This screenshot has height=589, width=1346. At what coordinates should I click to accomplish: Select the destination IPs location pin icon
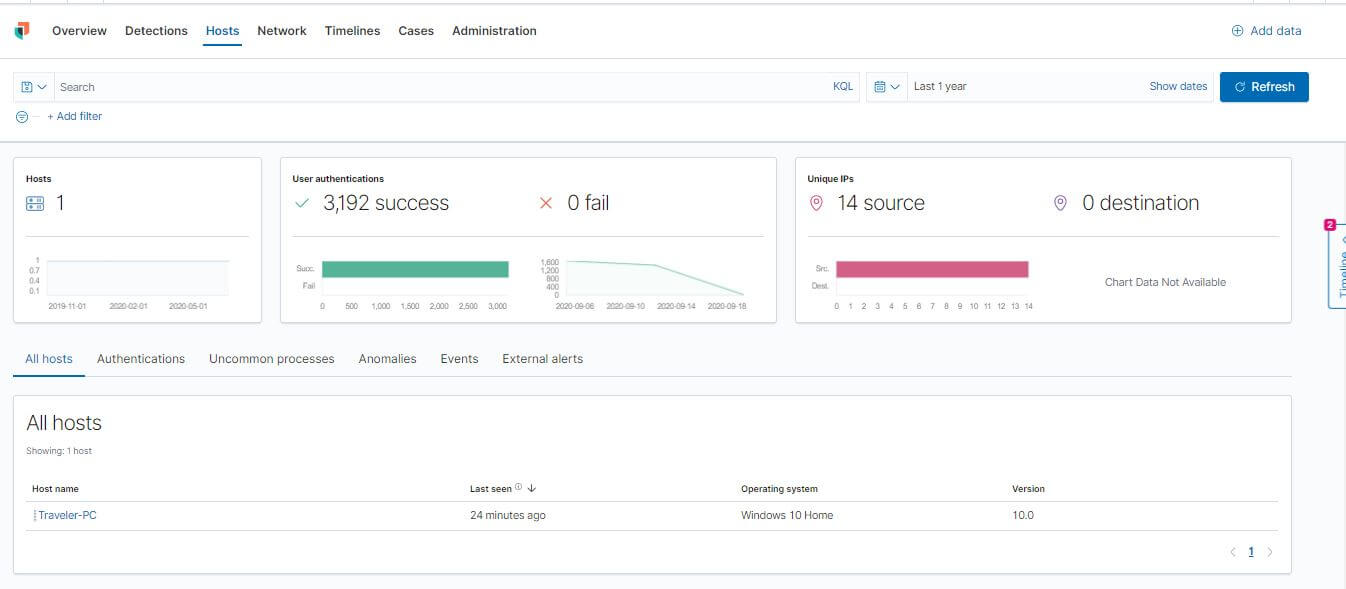[x=1060, y=202]
